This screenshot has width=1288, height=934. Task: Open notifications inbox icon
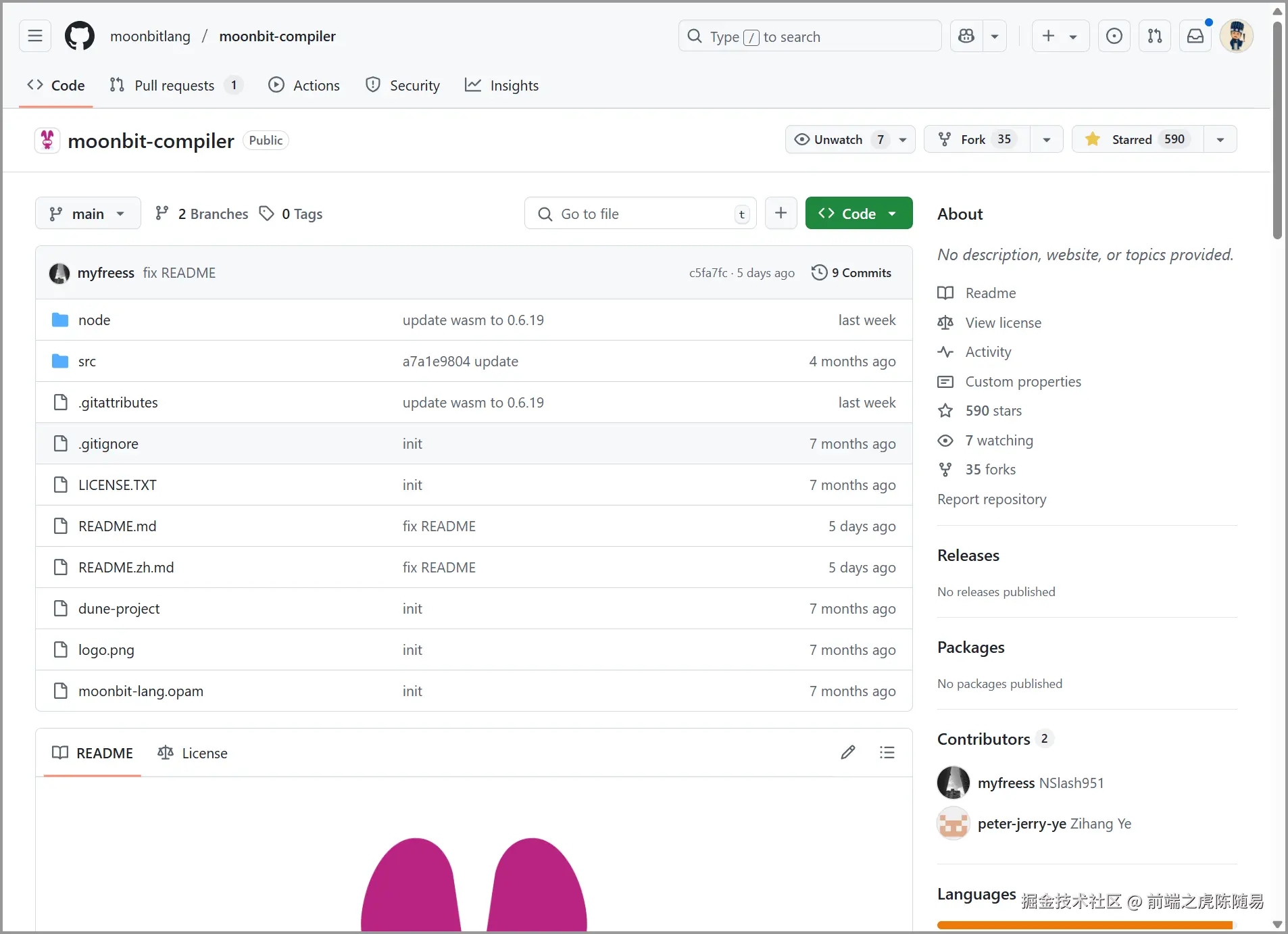pos(1195,36)
